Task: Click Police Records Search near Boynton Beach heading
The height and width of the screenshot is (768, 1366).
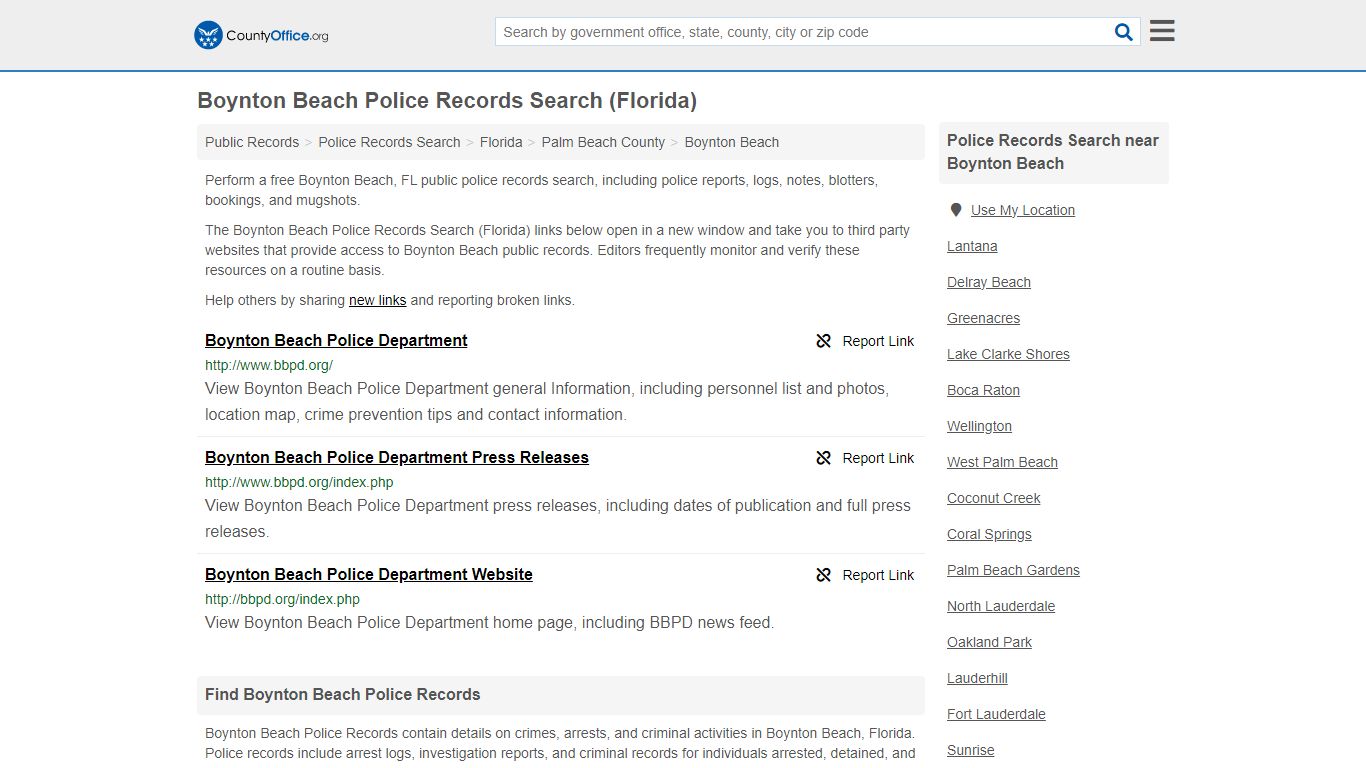Action: click(x=1053, y=152)
